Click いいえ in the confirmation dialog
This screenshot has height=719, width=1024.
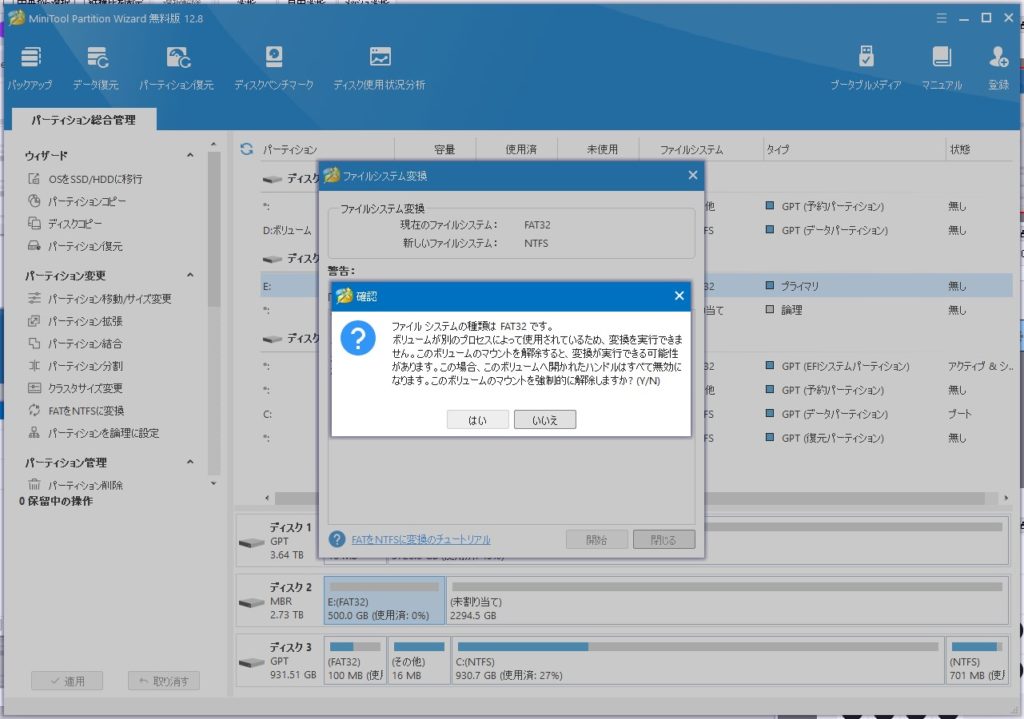click(x=545, y=420)
